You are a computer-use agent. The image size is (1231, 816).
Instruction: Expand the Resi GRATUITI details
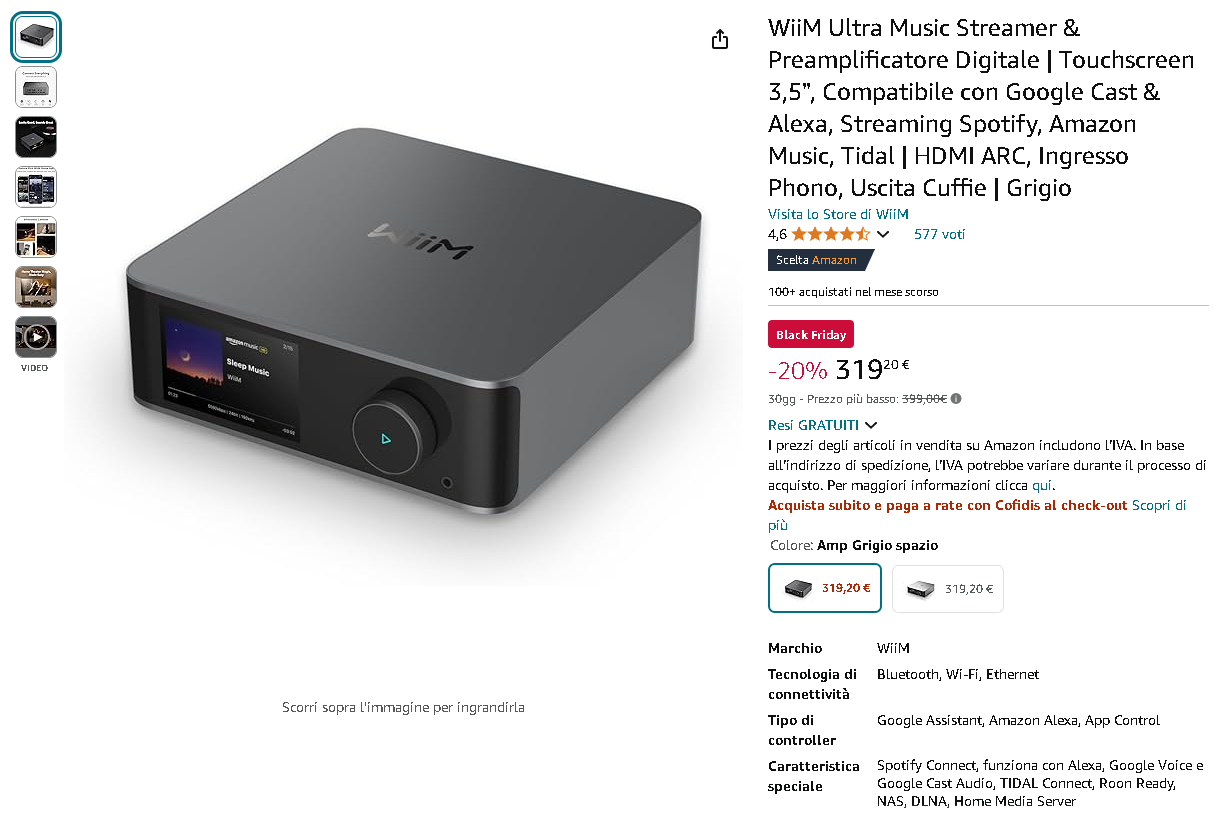tap(823, 425)
